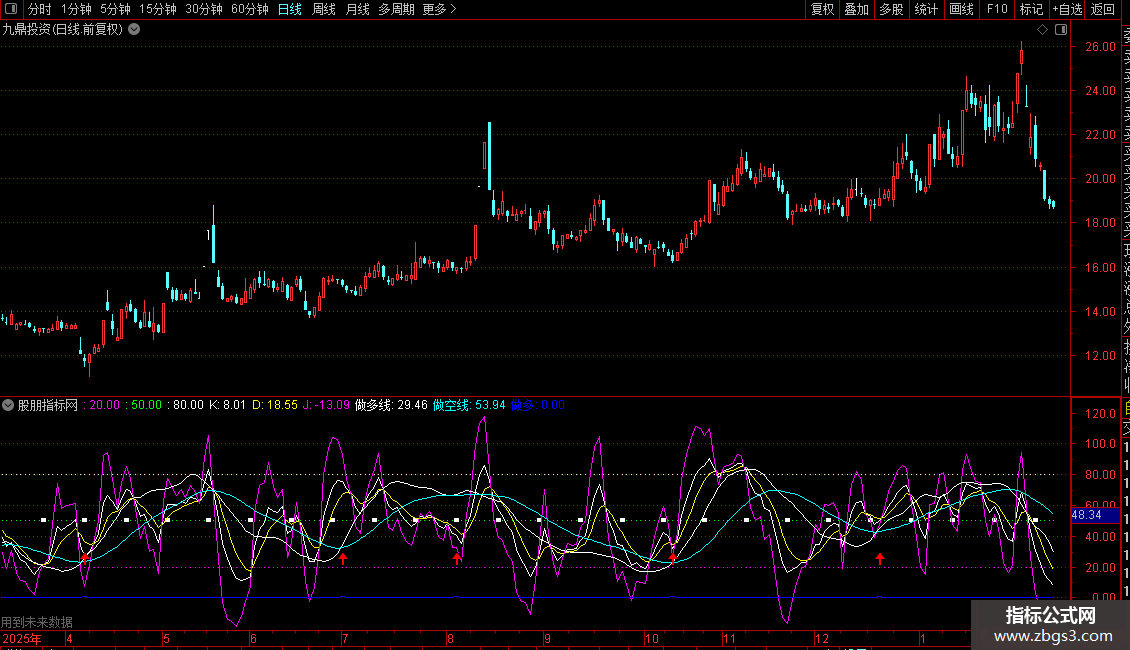Image resolution: width=1130 pixels, height=650 pixels.
Task: Click the 返回 back button
Action: pyautogui.click(x=1103, y=9)
